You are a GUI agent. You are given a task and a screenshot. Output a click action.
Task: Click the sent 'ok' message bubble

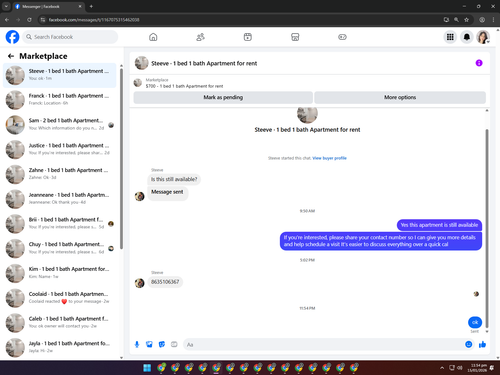tap(475, 322)
